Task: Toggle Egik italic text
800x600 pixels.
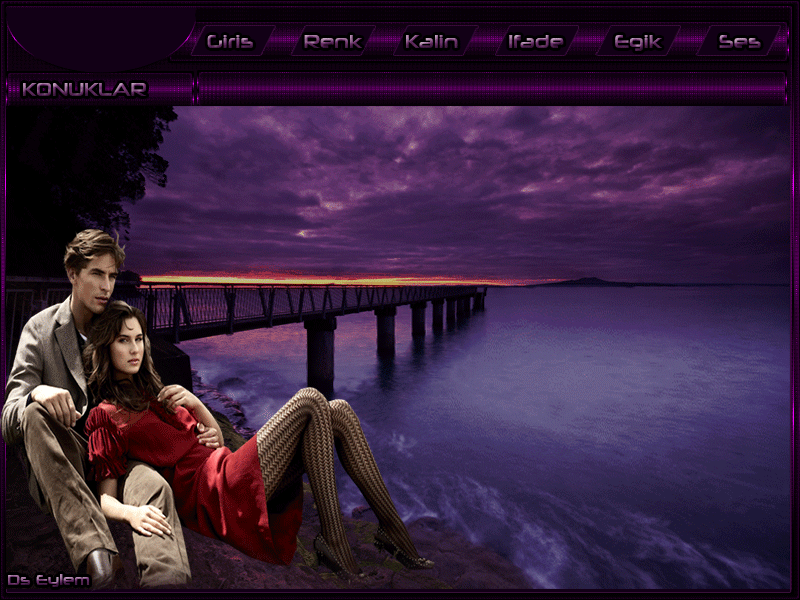Action: (637, 42)
